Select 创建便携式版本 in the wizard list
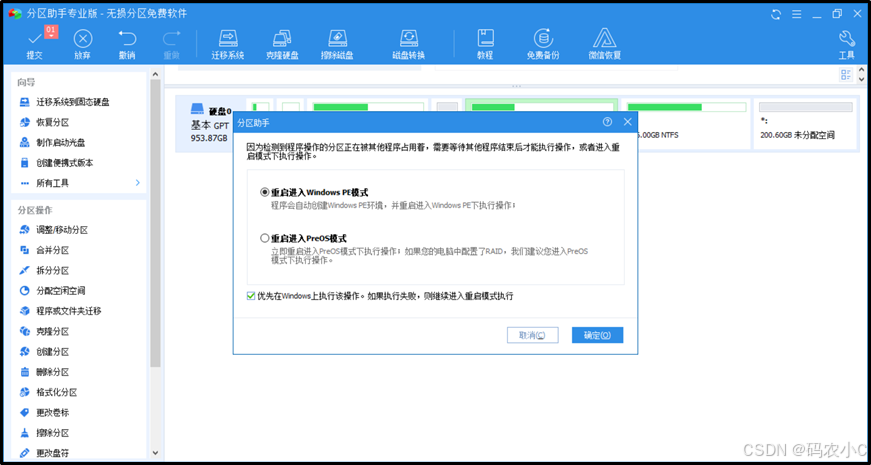The image size is (871, 465). pyautogui.click(x=57, y=163)
